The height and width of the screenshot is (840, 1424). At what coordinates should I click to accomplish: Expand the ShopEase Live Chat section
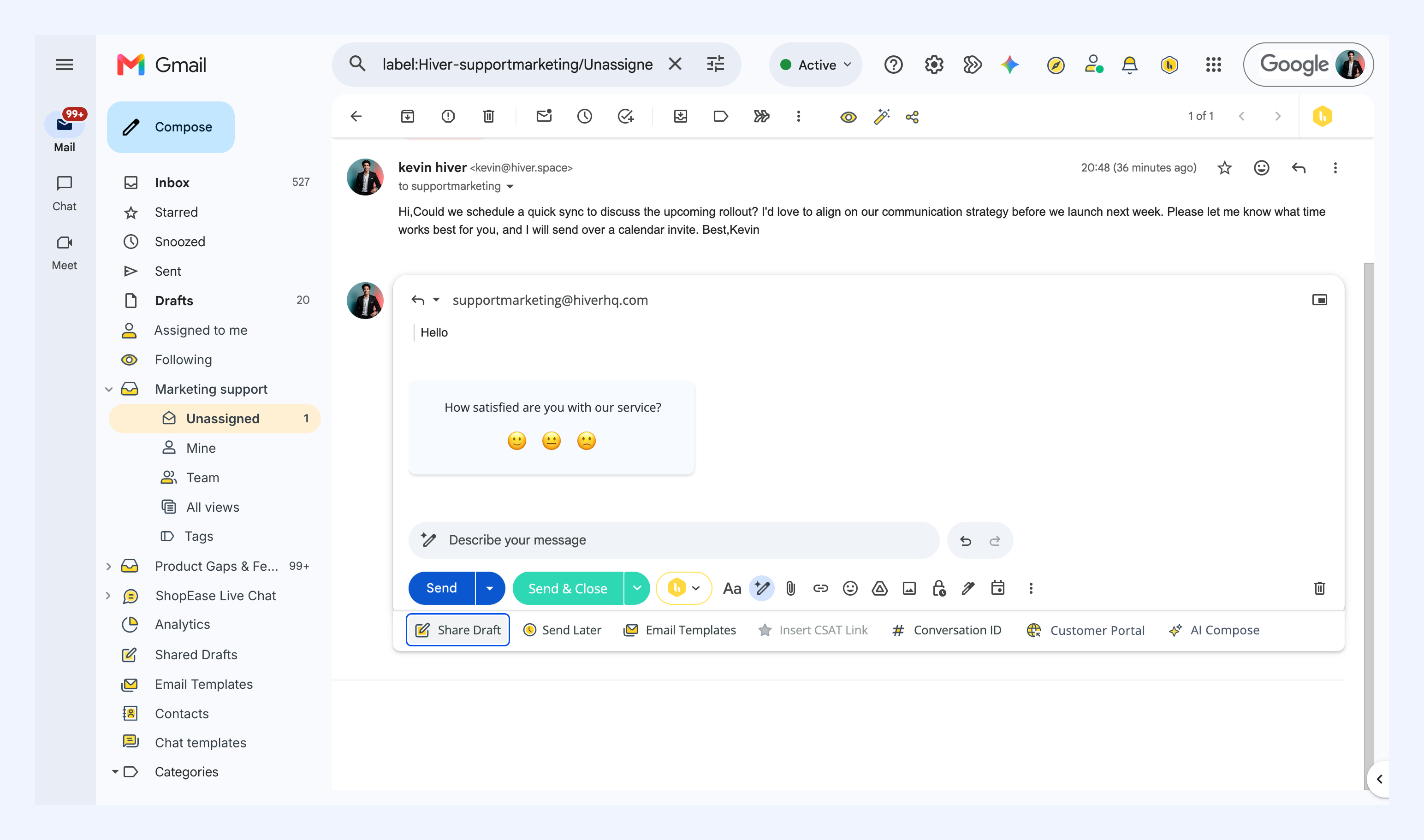[x=109, y=596]
